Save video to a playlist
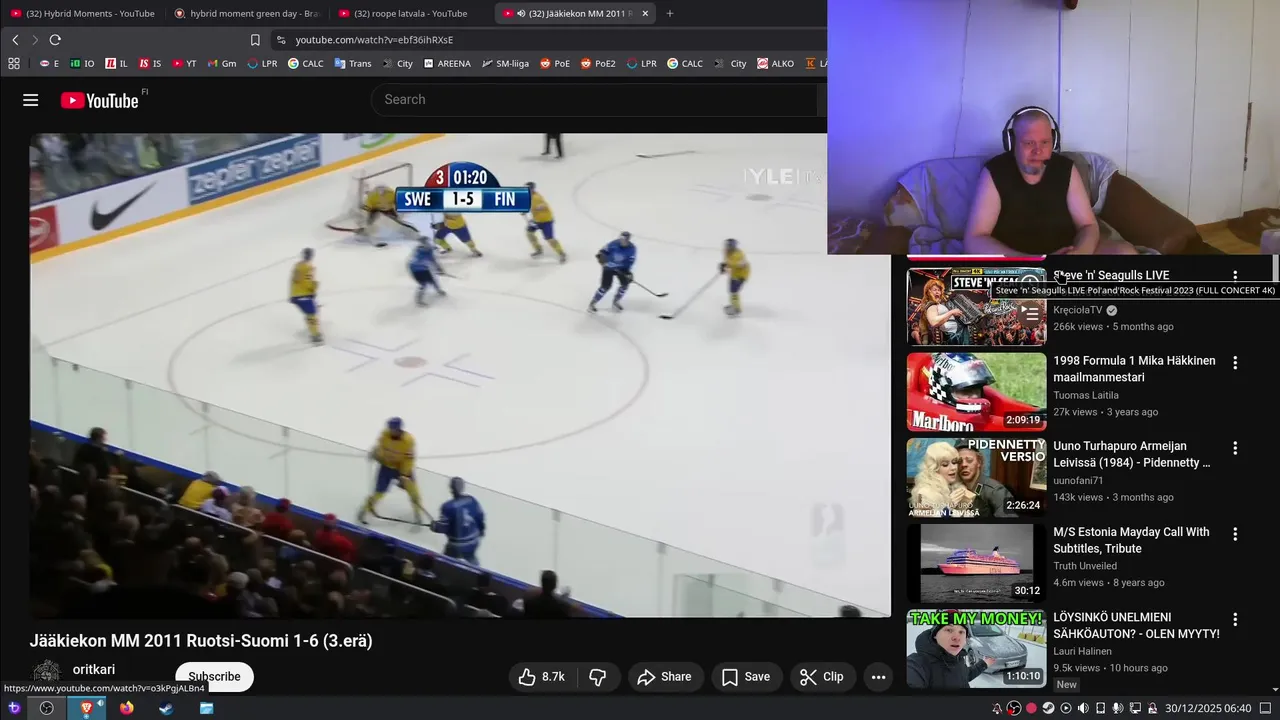The width and height of the screenshot is (1280, 720). (x=746, y=677)
